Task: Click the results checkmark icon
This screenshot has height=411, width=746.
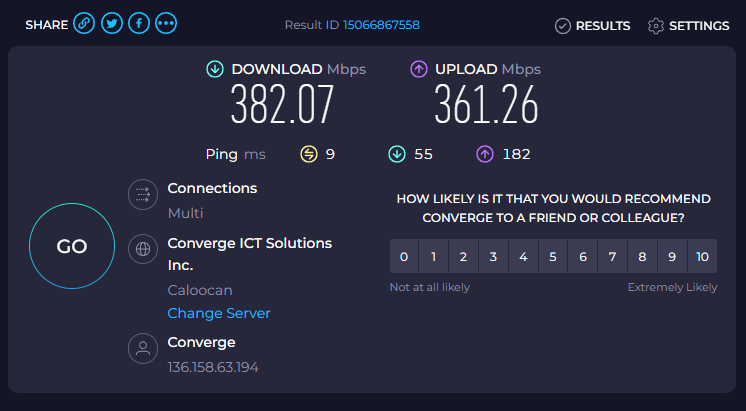Action: [x=562, y=26]
